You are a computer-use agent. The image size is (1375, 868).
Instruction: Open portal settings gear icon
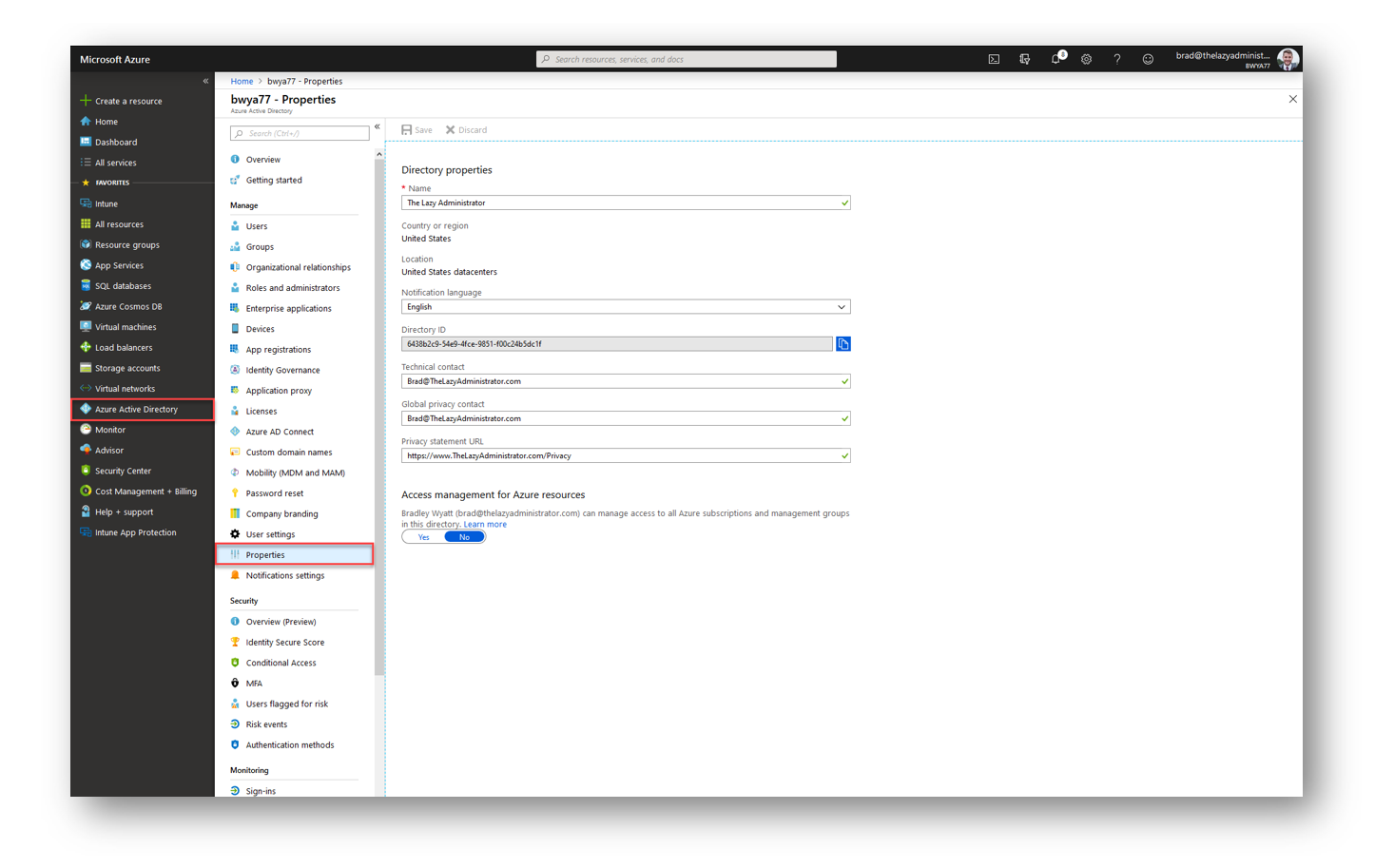coord(1086,59)
